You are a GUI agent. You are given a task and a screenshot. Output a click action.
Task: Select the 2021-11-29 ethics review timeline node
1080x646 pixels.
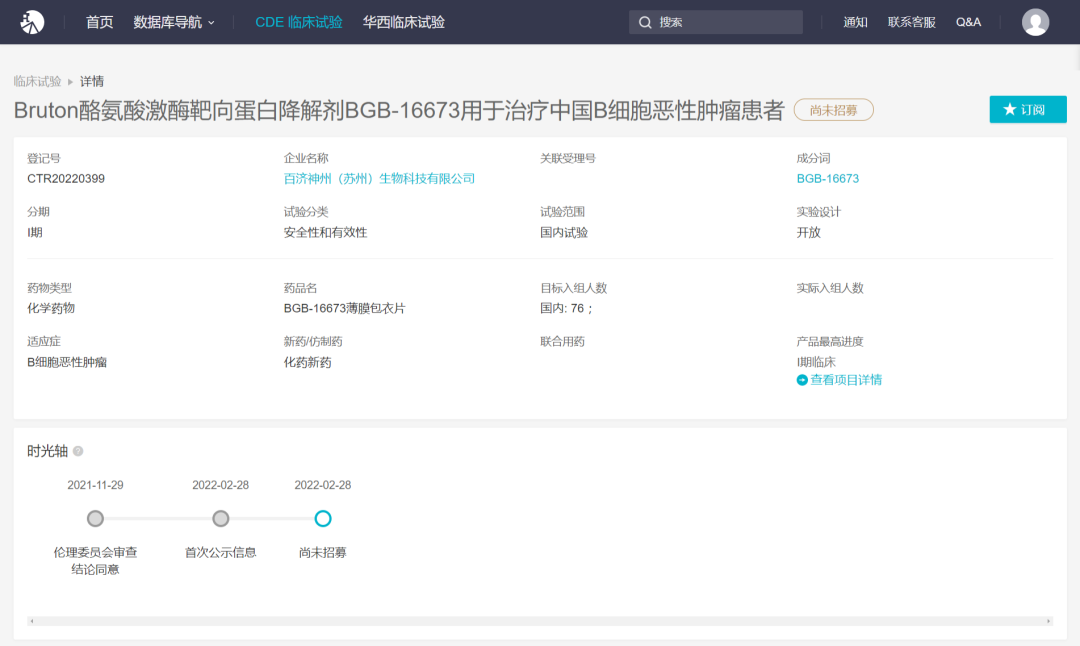[95, 519]
